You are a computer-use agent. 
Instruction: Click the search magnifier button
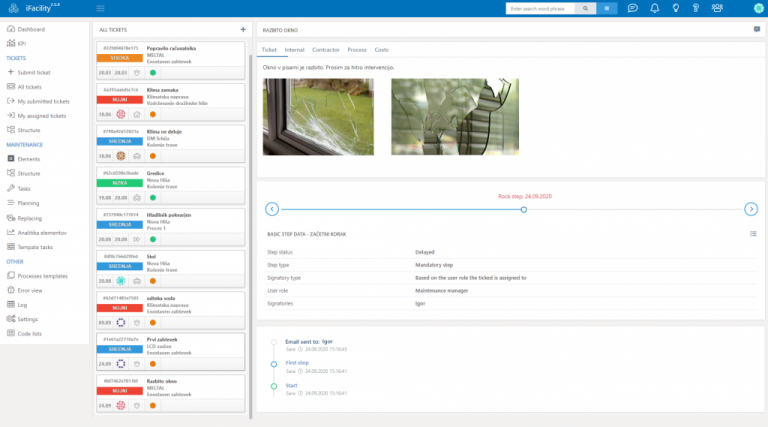click(586, 8)
